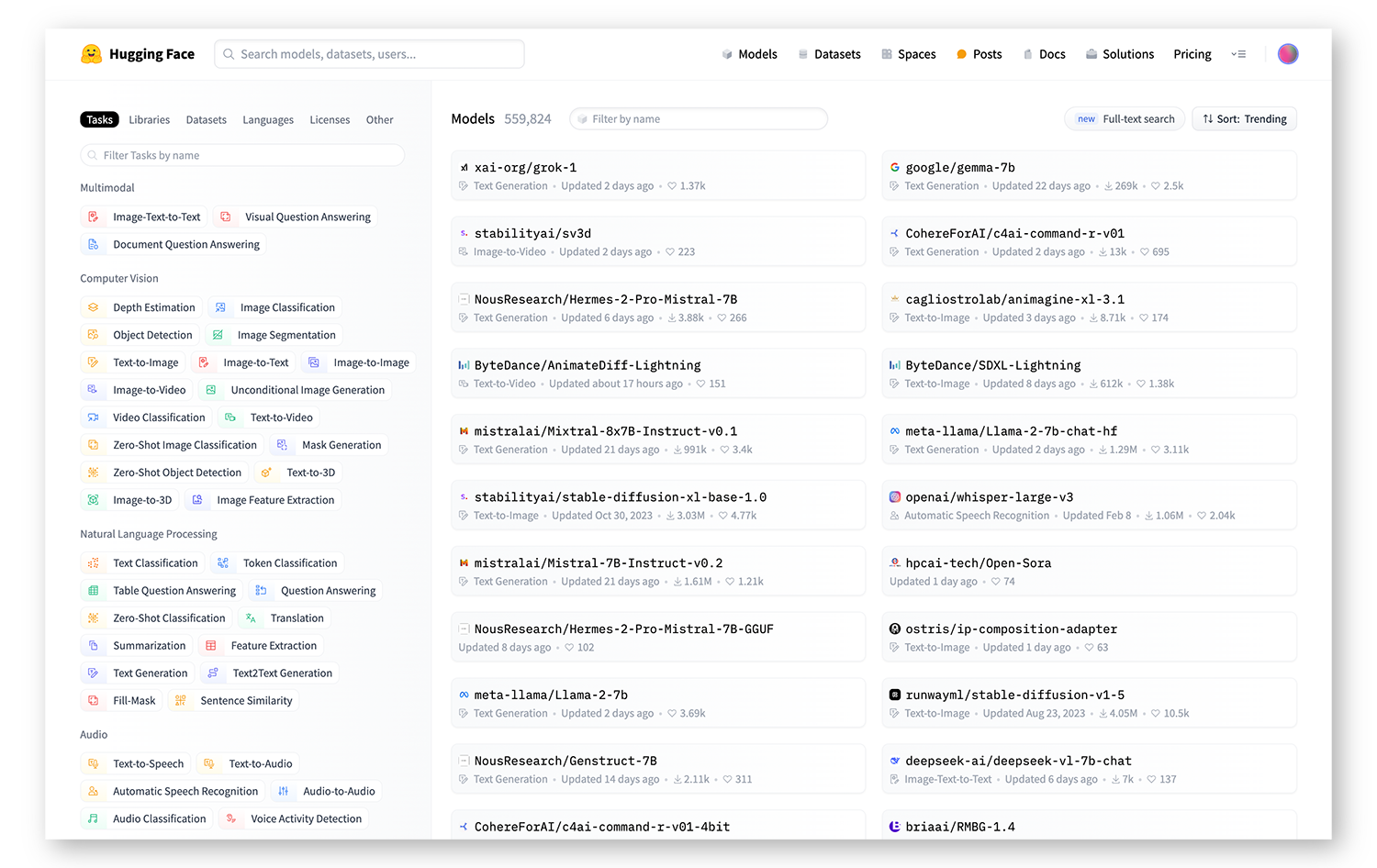Click the Filter Tasks by name field
The width and height of the screenshot is (1377, 868).
click(x=242, y=155)
